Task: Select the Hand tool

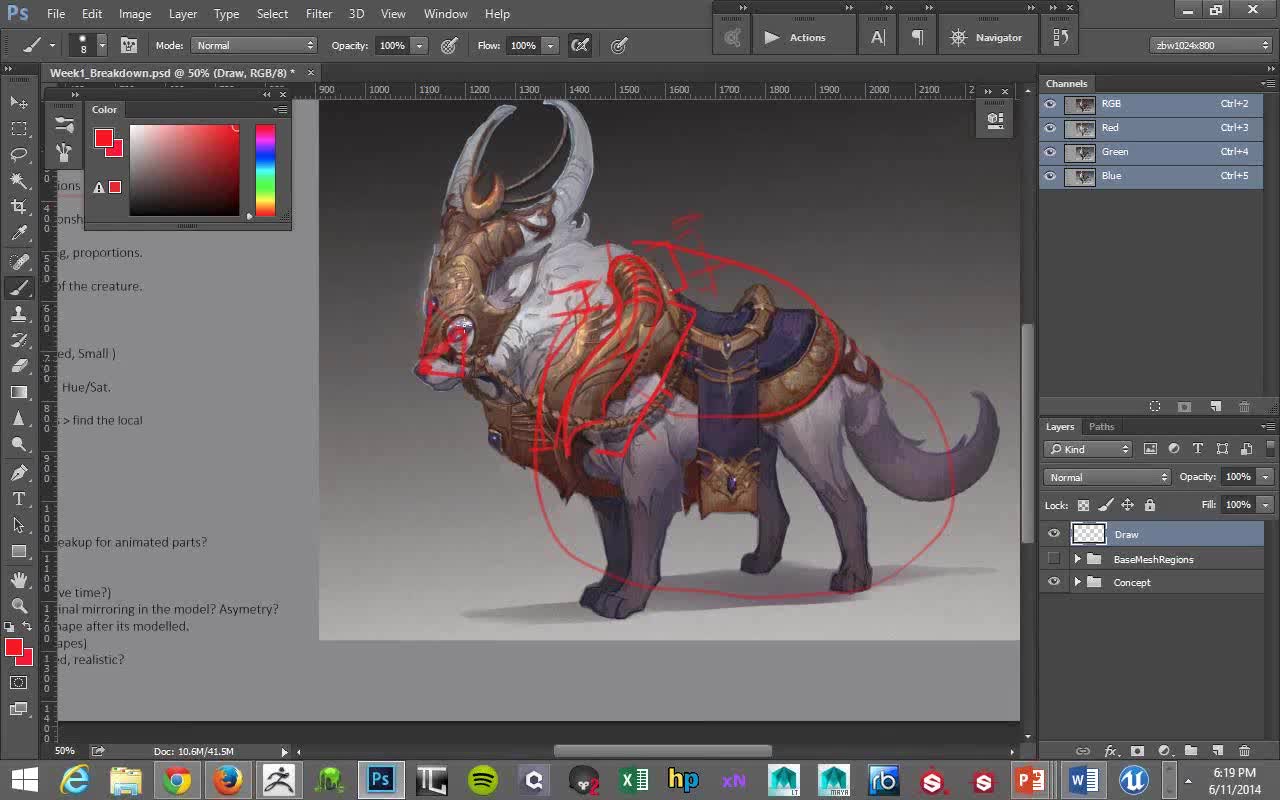Action: click(x=19, y=579)
